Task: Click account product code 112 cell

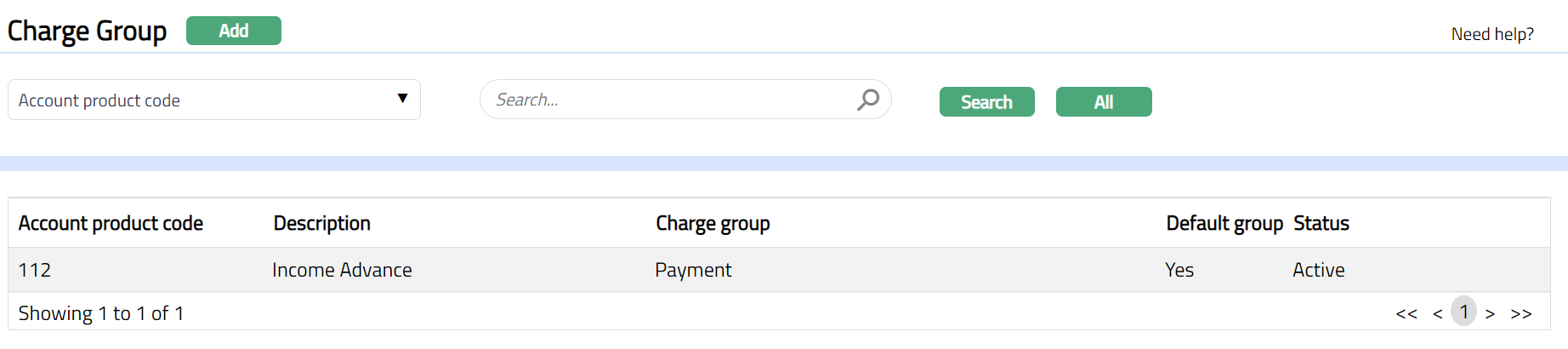Action: tap(35, 270)
